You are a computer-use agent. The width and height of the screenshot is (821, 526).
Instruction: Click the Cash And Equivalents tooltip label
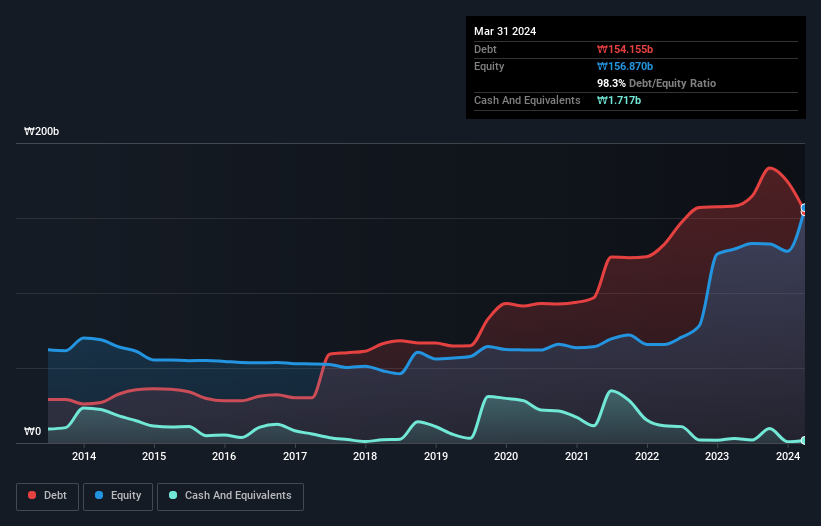(527, 100)
